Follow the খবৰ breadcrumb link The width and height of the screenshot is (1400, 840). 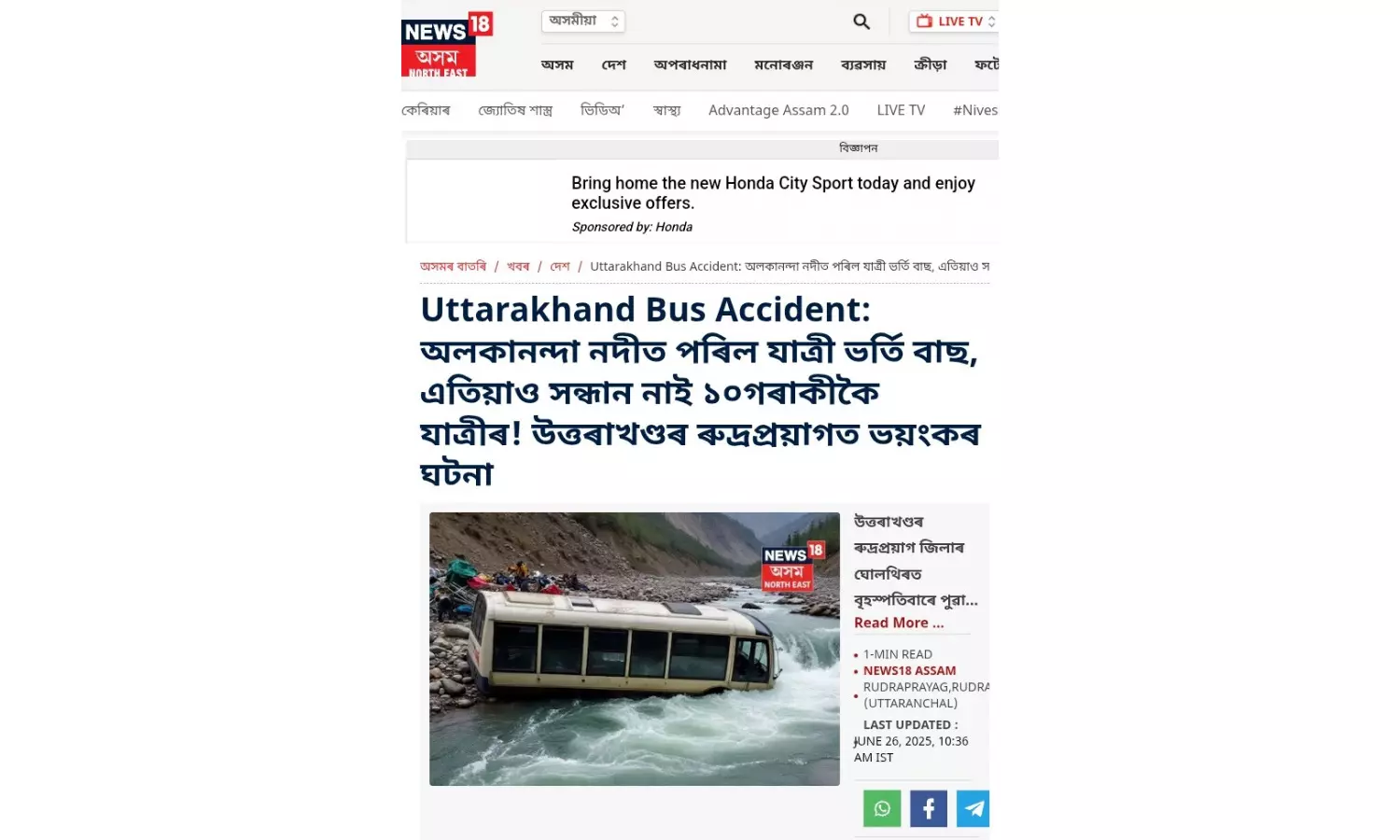(518, 266)
